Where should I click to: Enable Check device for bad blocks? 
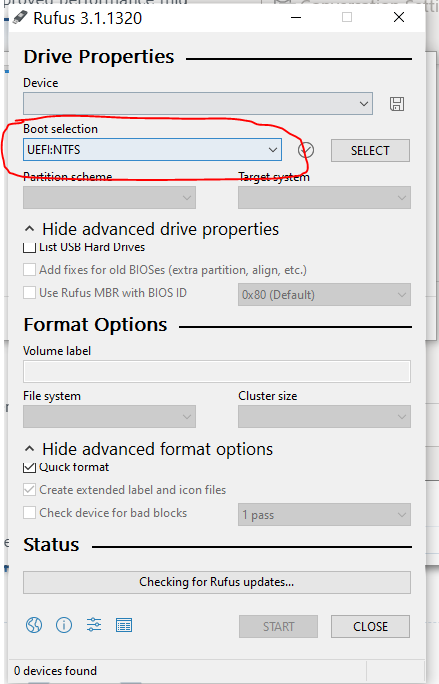[x=29, y=512]
